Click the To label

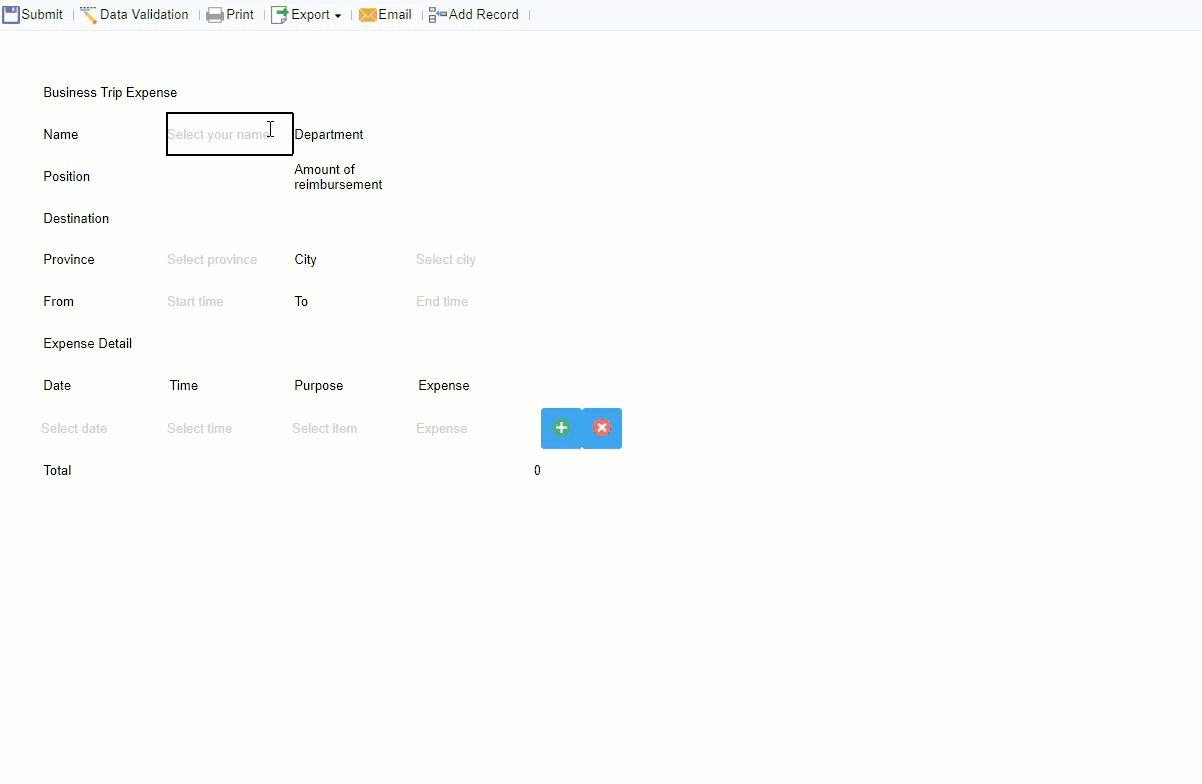[x=301, y=302]
